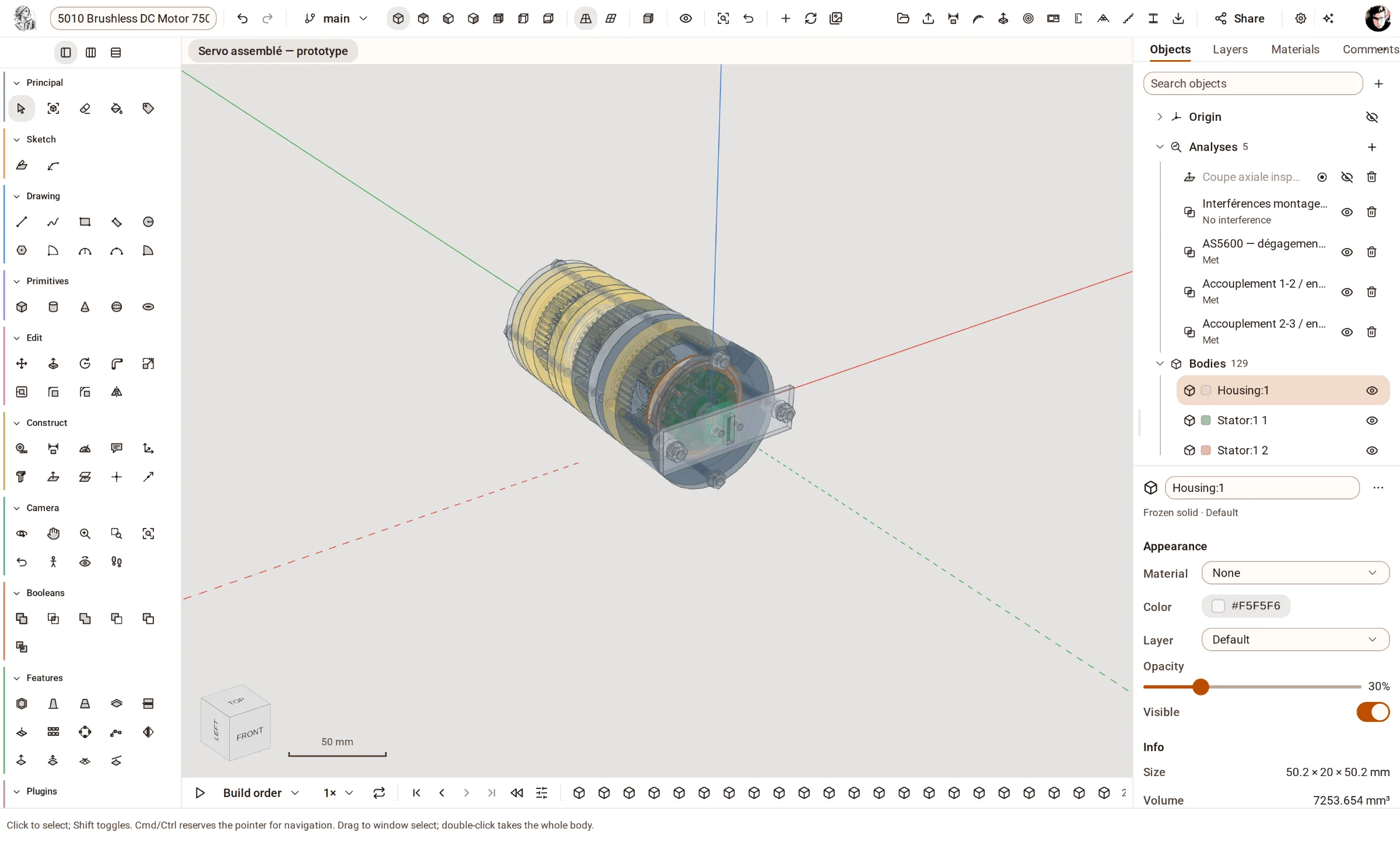Open the Material dropdown
The height and width of the screenshot is (842, 1400).
pyautogui.click(x=1295, y=573)
